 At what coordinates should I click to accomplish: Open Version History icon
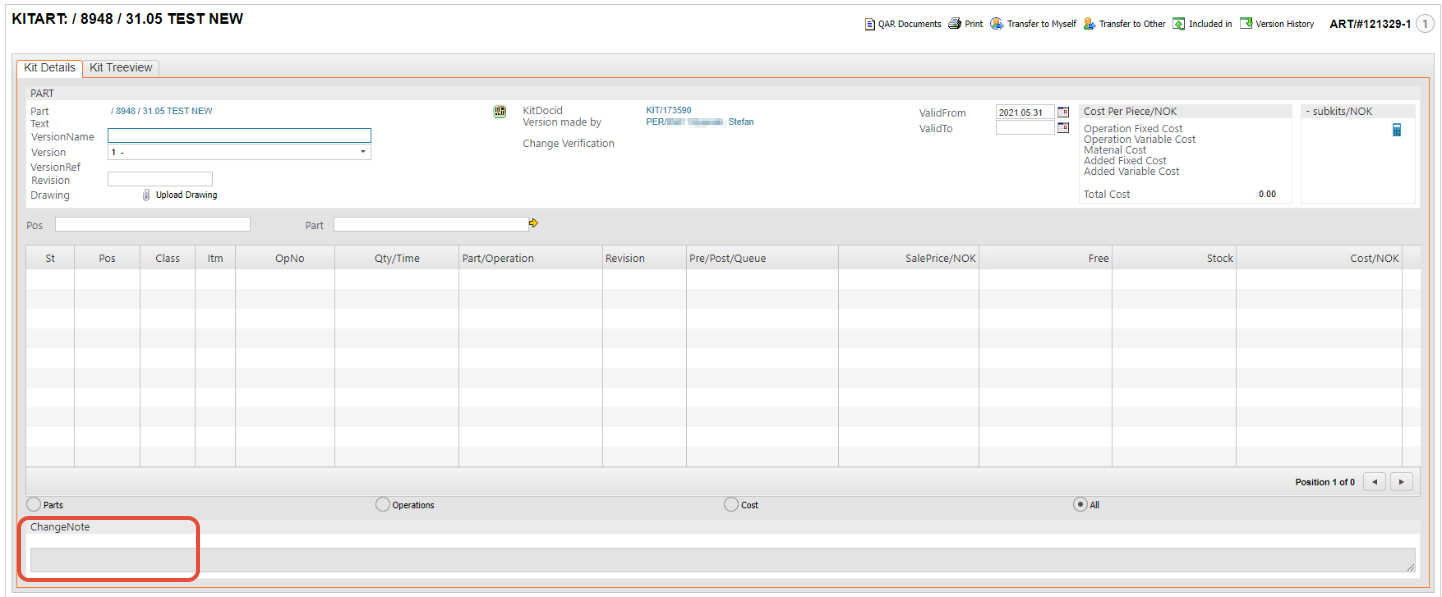1246,24
